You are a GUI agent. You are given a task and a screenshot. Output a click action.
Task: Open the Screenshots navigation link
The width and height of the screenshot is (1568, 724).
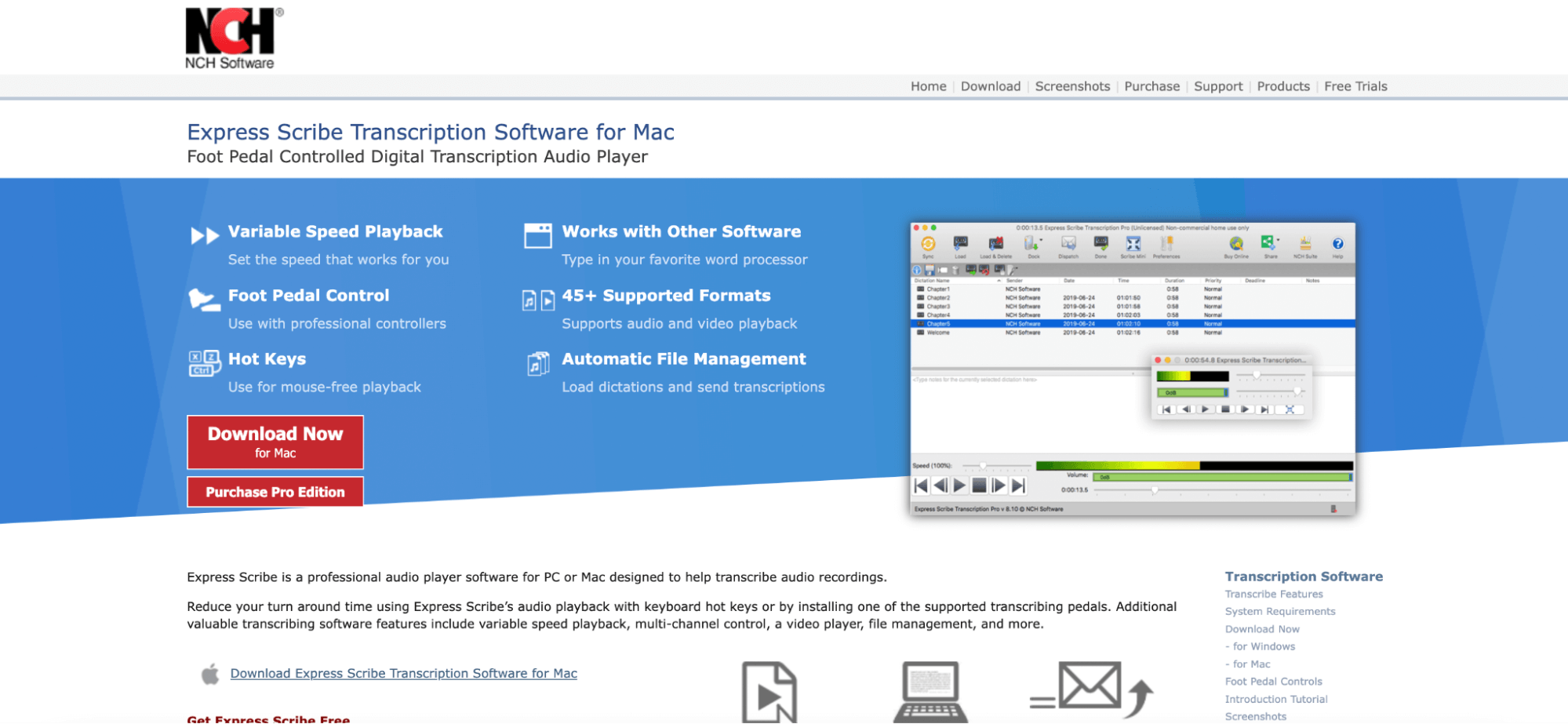(x=1072, y=86)
